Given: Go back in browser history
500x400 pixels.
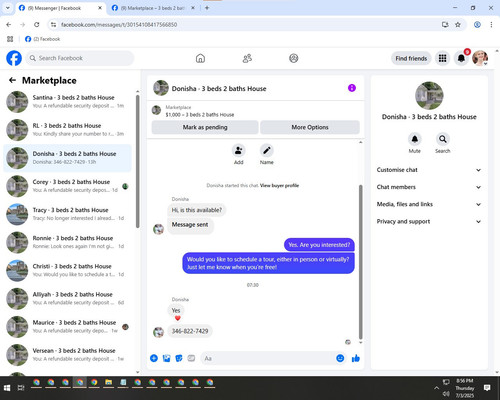Looking at the screenshot, I should (x=9, y=25).
